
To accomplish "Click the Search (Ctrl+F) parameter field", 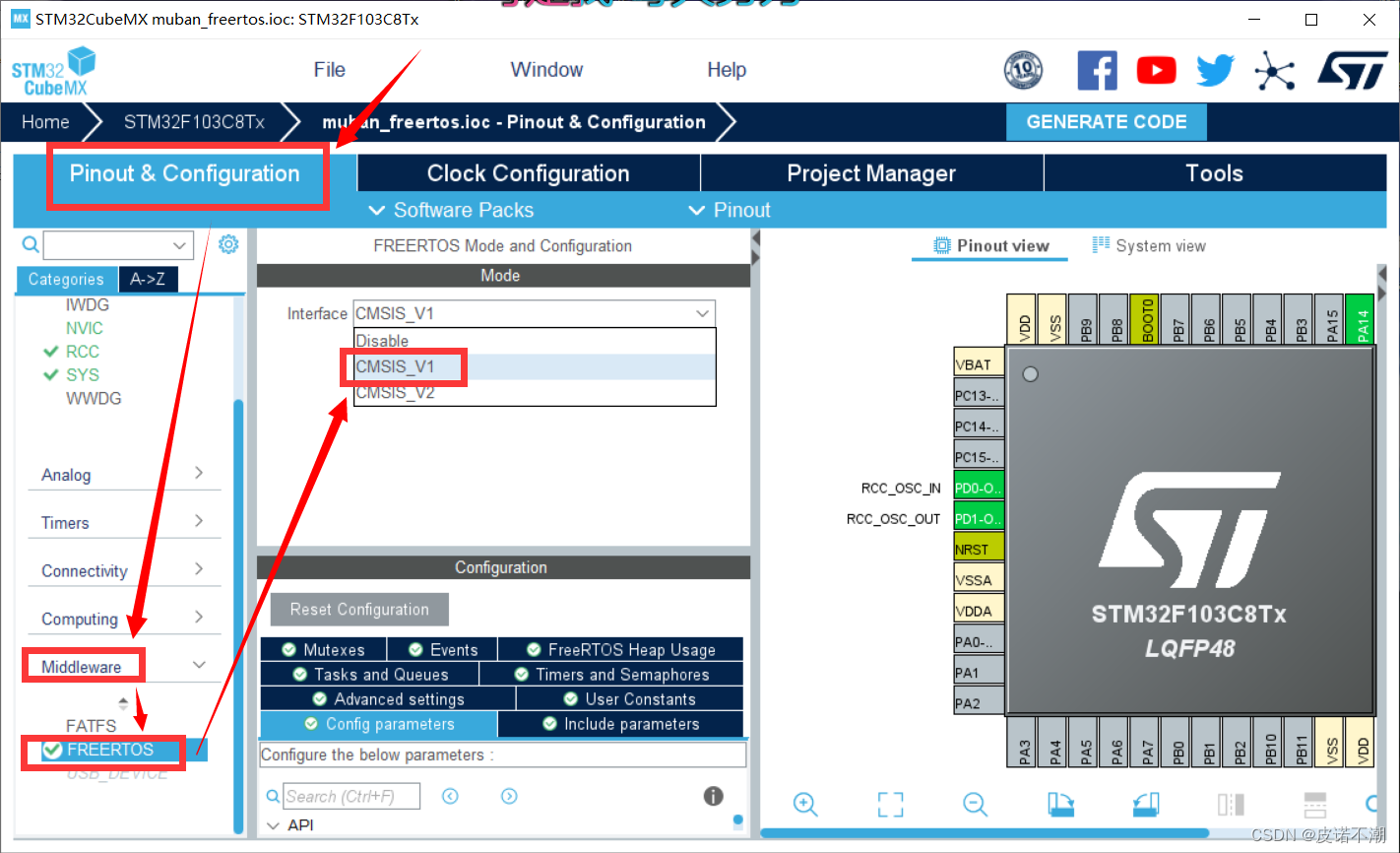I will [x=351, y=796].
